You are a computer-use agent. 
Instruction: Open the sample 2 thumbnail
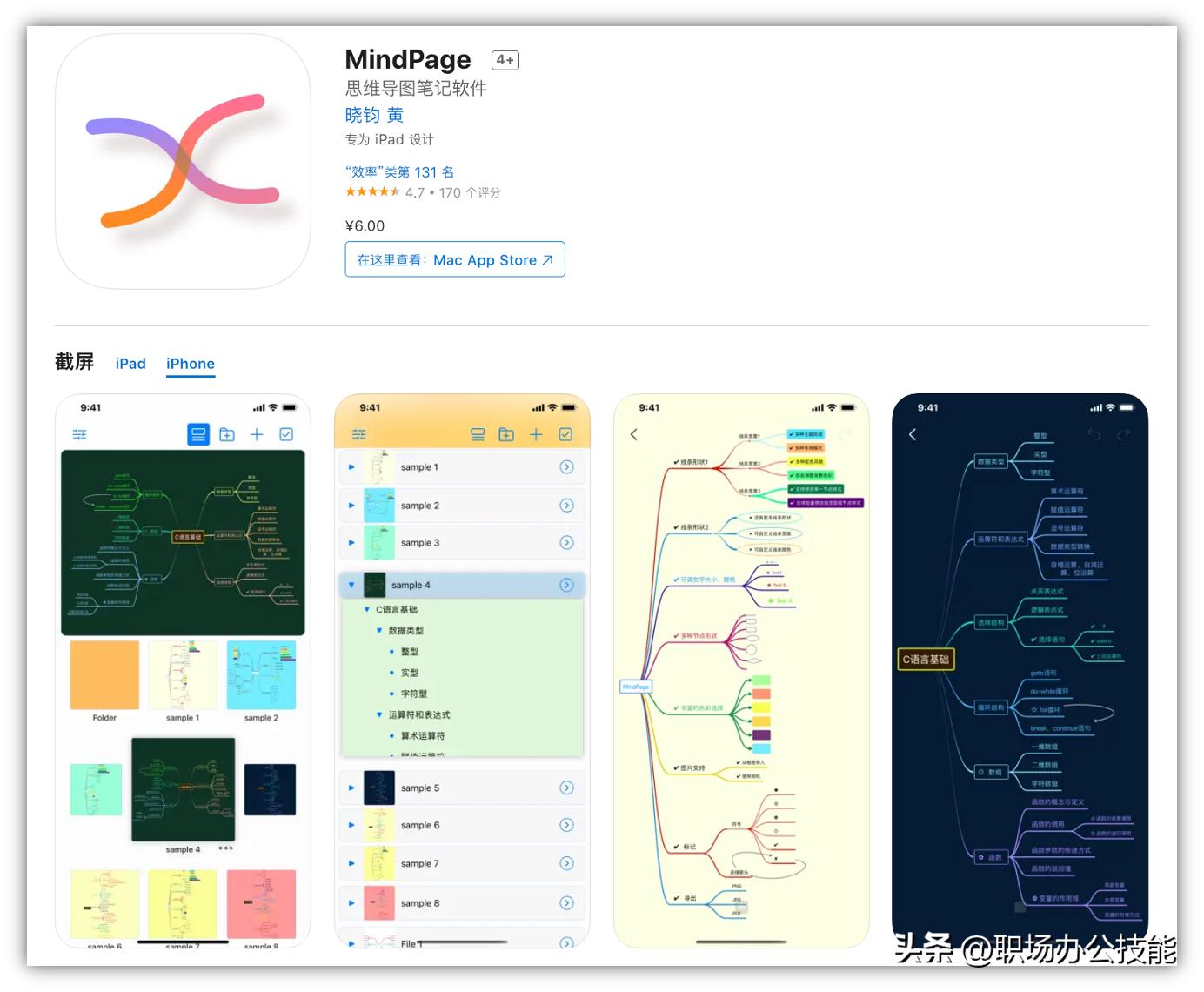(x=263, y=676)
